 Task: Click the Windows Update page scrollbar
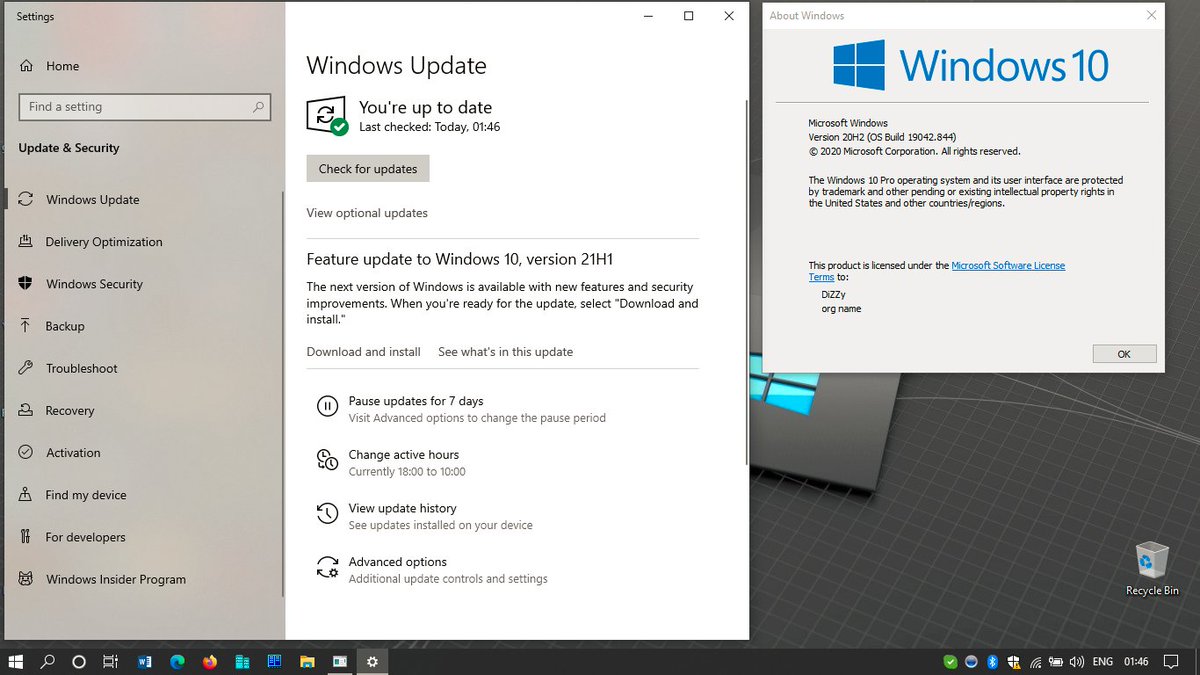coord(745,283)
